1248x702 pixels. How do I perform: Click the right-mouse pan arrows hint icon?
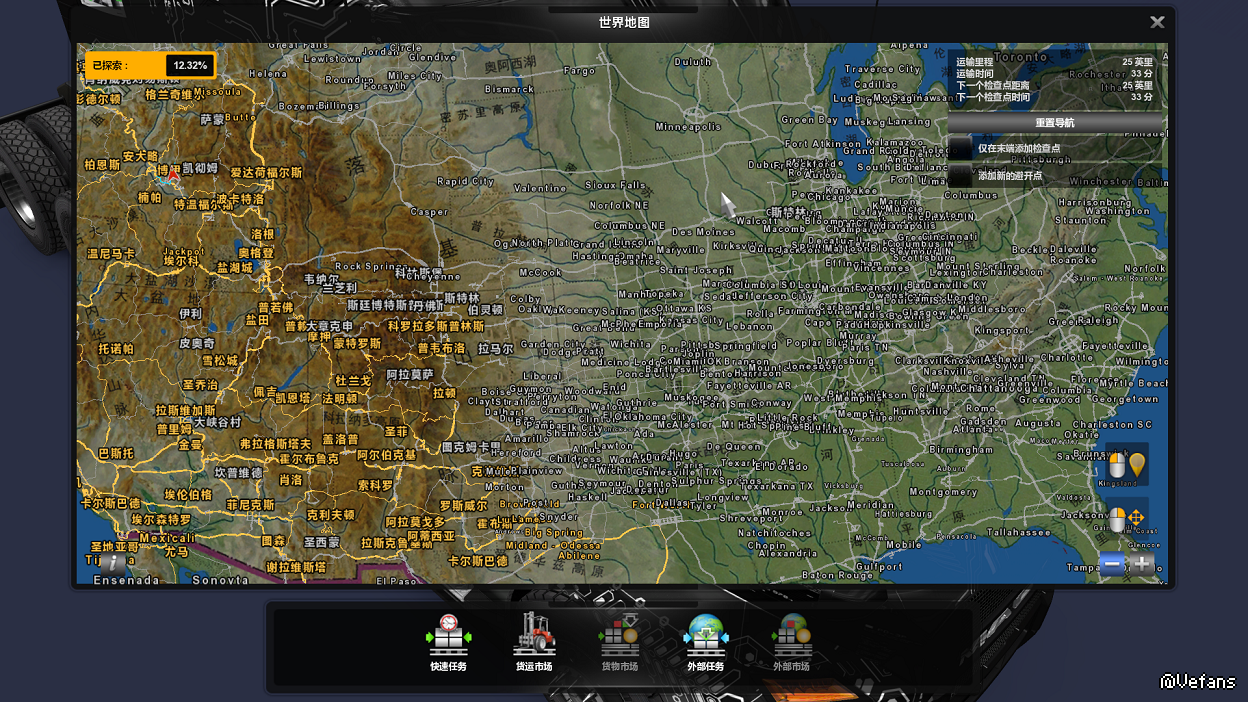[1127, 519]
